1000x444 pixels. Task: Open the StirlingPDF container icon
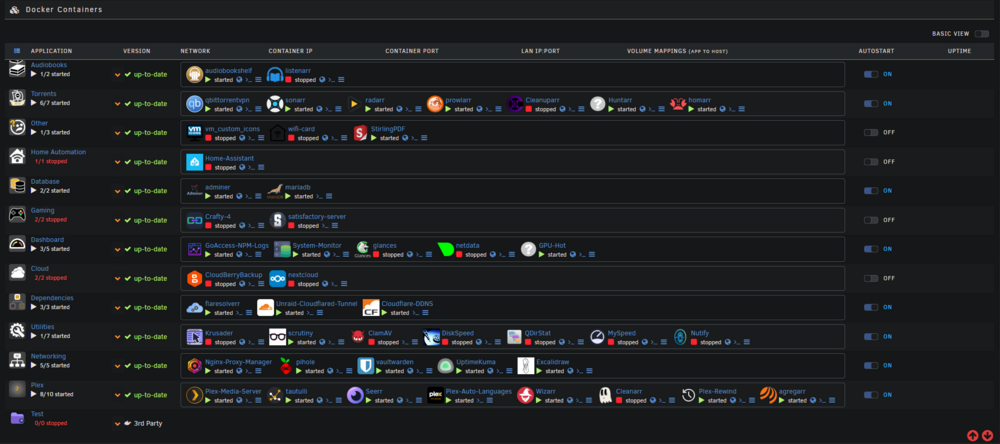(361, 133)
